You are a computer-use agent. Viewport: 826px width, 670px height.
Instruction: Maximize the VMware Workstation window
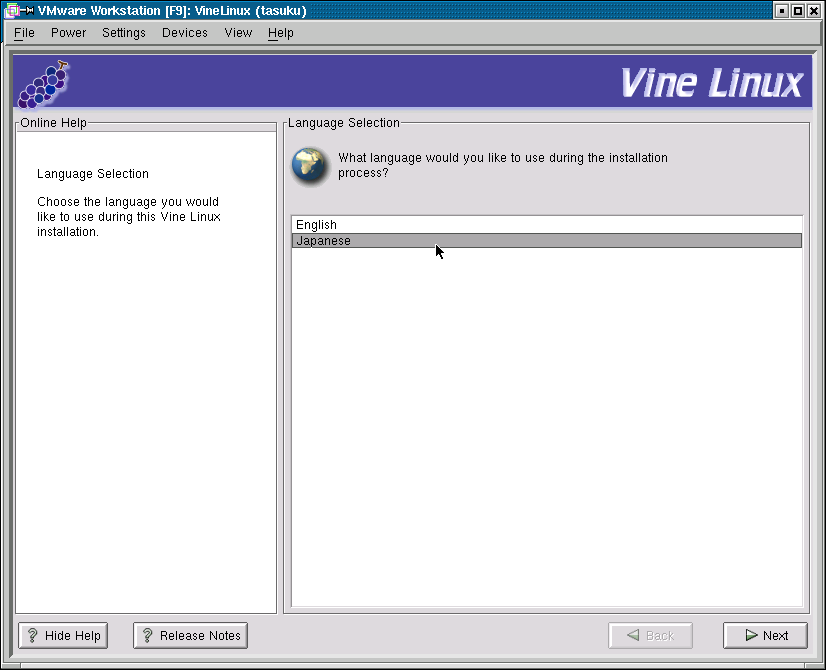click(798, 11)
